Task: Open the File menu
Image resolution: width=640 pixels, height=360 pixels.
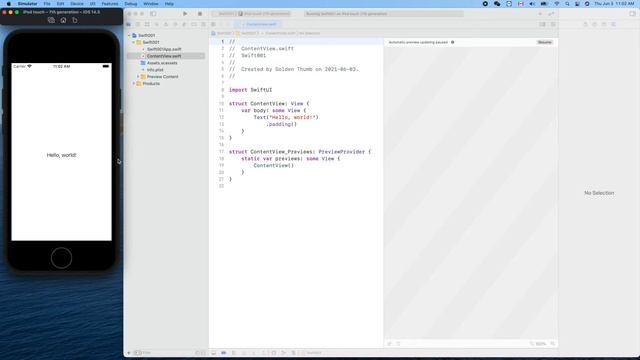Action: click(x=47, y=4)
